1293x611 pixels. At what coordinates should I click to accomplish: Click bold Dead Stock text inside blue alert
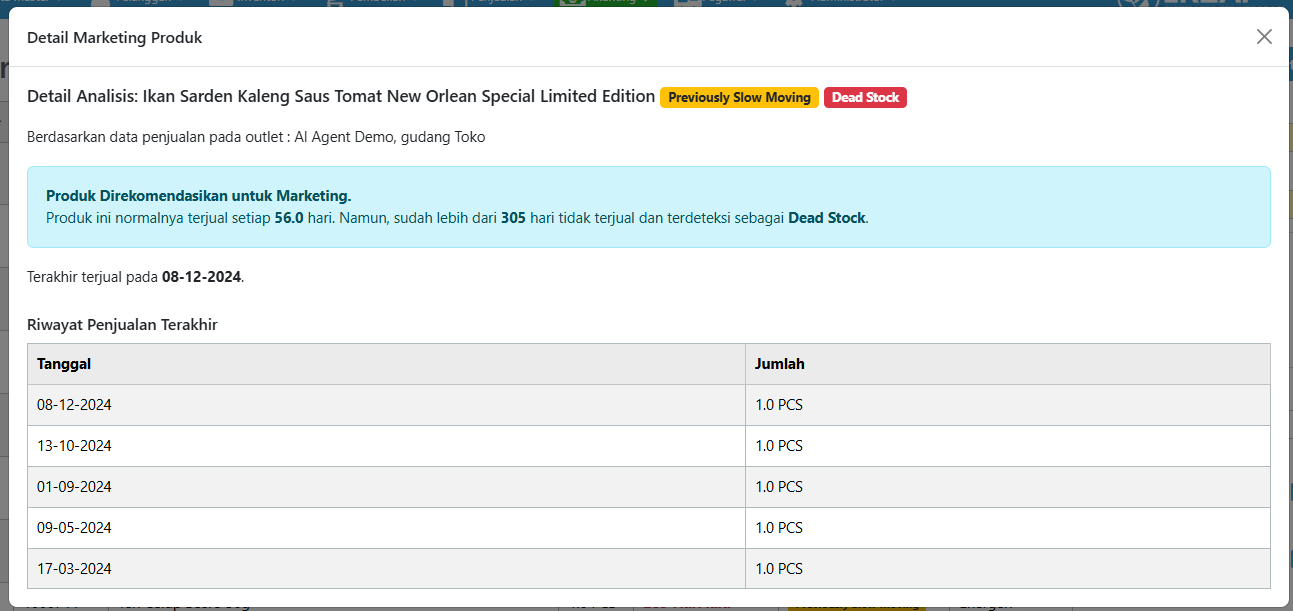click(x=826, y=218)
